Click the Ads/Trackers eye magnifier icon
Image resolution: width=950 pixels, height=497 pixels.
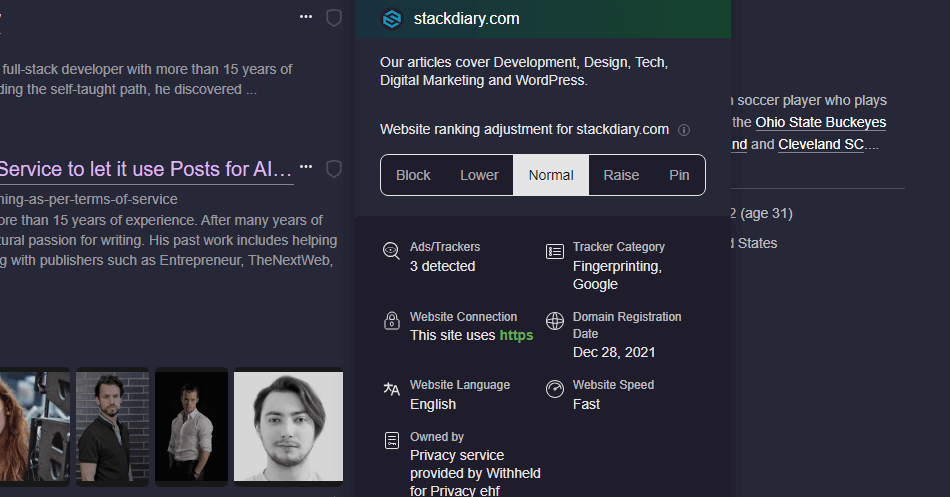[391, 250]
